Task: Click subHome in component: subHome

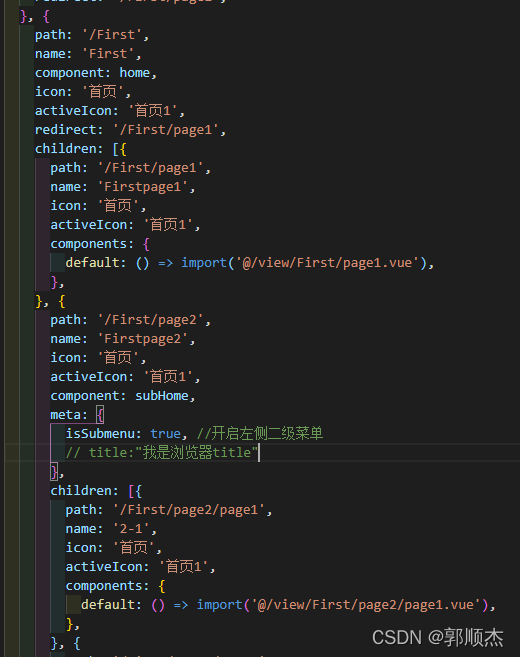Action: pyautogui.click(x=162, y=396)
